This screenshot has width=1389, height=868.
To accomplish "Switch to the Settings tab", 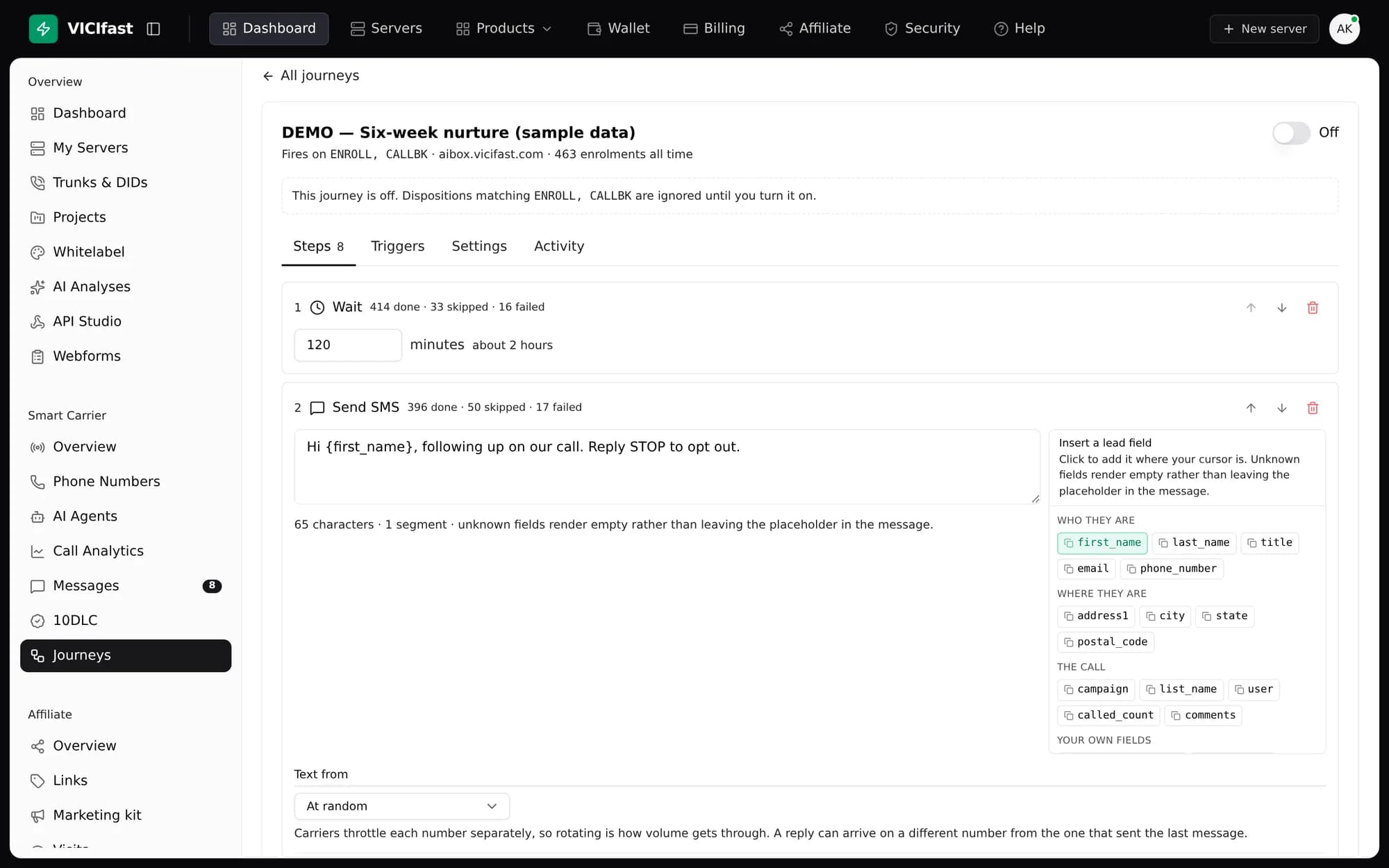I will pyautogui.click(x=479, y=247).
